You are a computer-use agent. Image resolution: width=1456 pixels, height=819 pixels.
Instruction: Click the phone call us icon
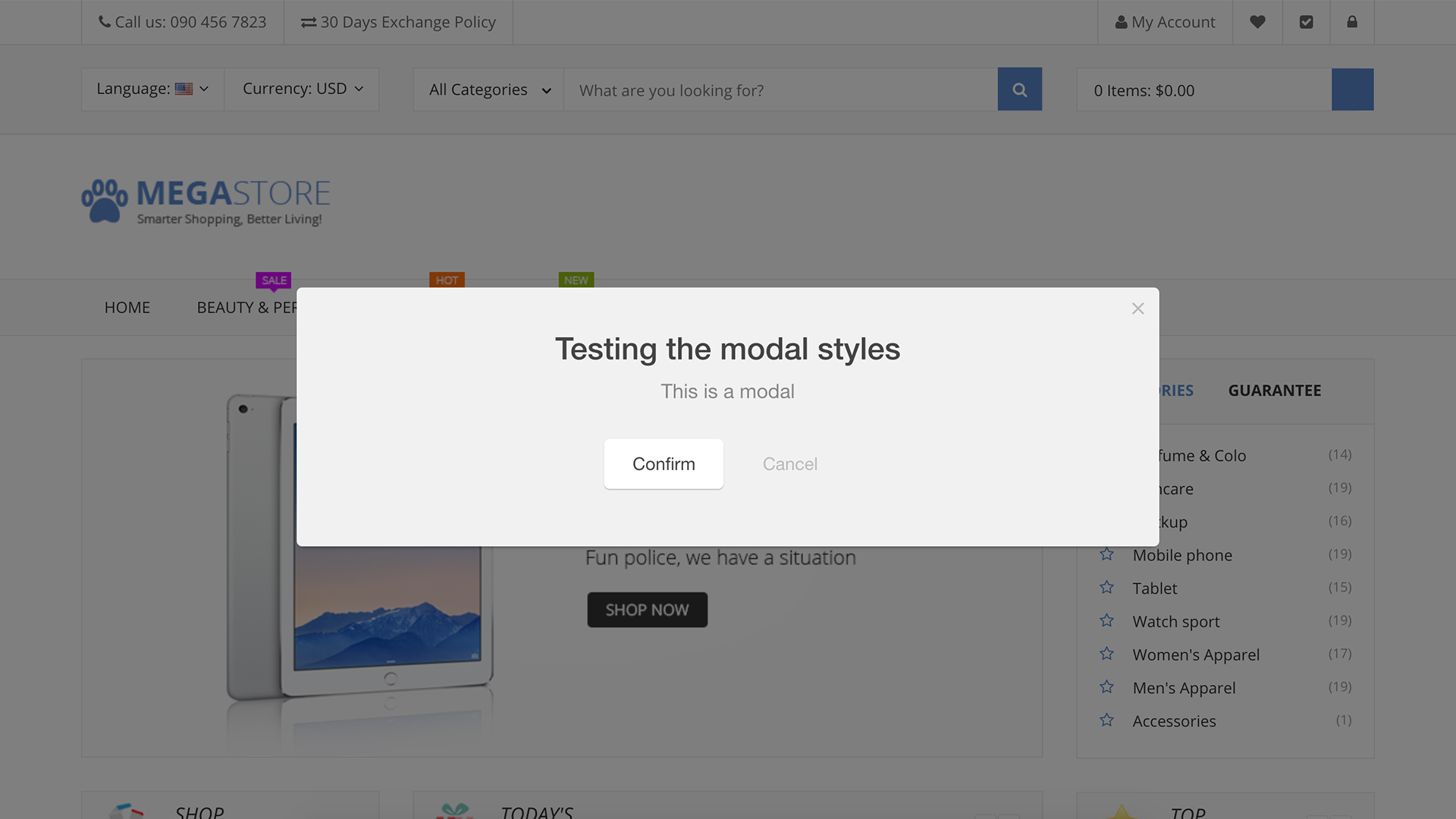click(104, 21)
